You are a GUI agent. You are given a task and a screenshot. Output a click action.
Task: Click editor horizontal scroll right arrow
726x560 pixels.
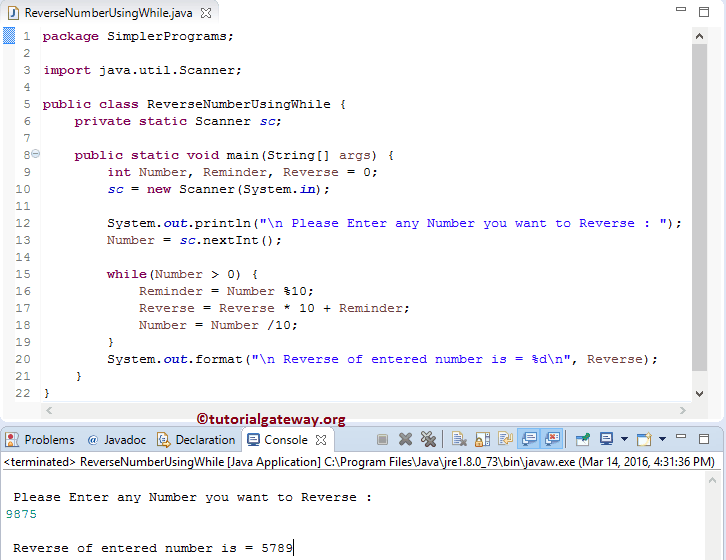(682, 410)
